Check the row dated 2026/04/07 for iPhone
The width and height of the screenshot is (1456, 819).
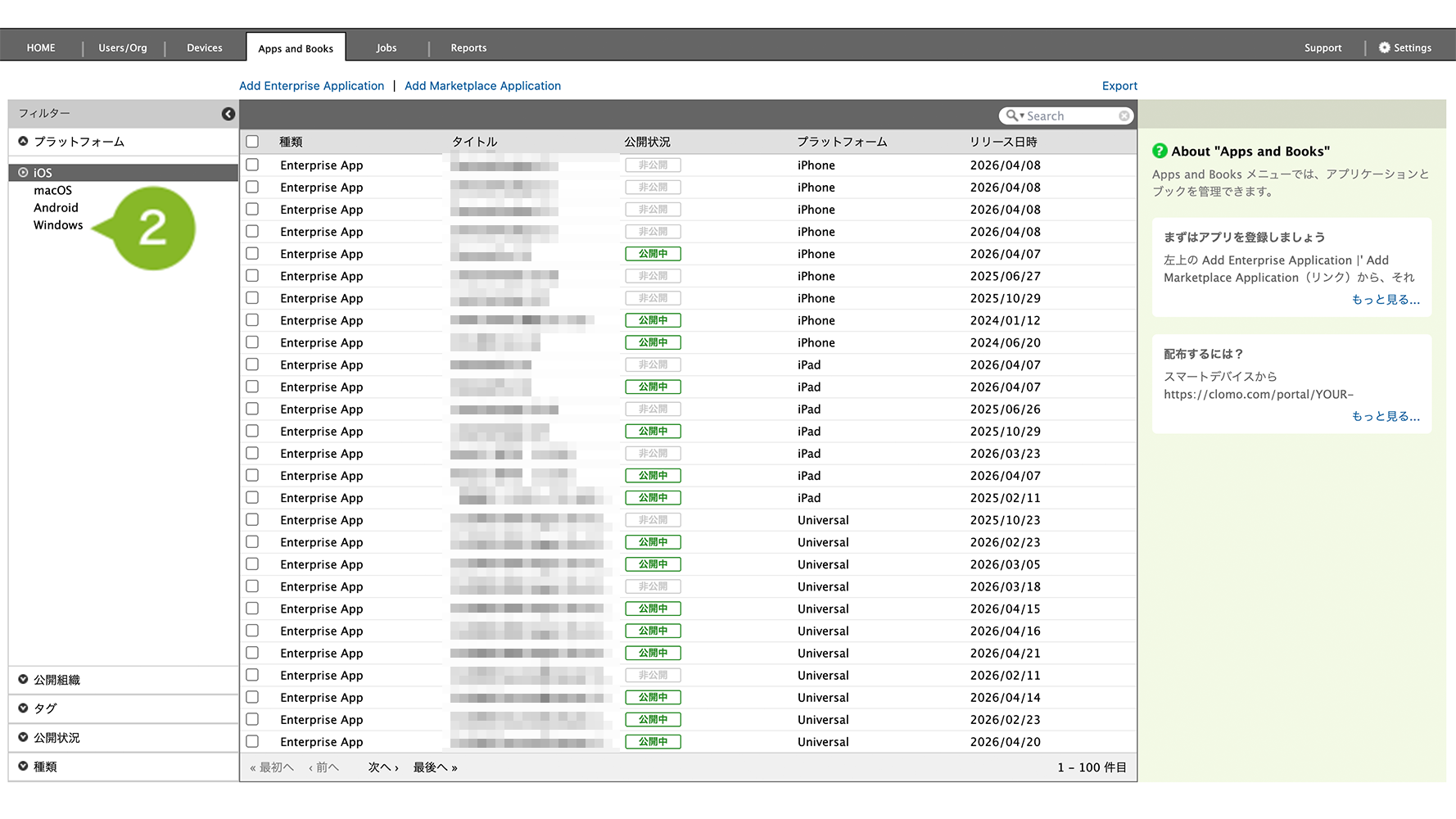click(252, 254)
